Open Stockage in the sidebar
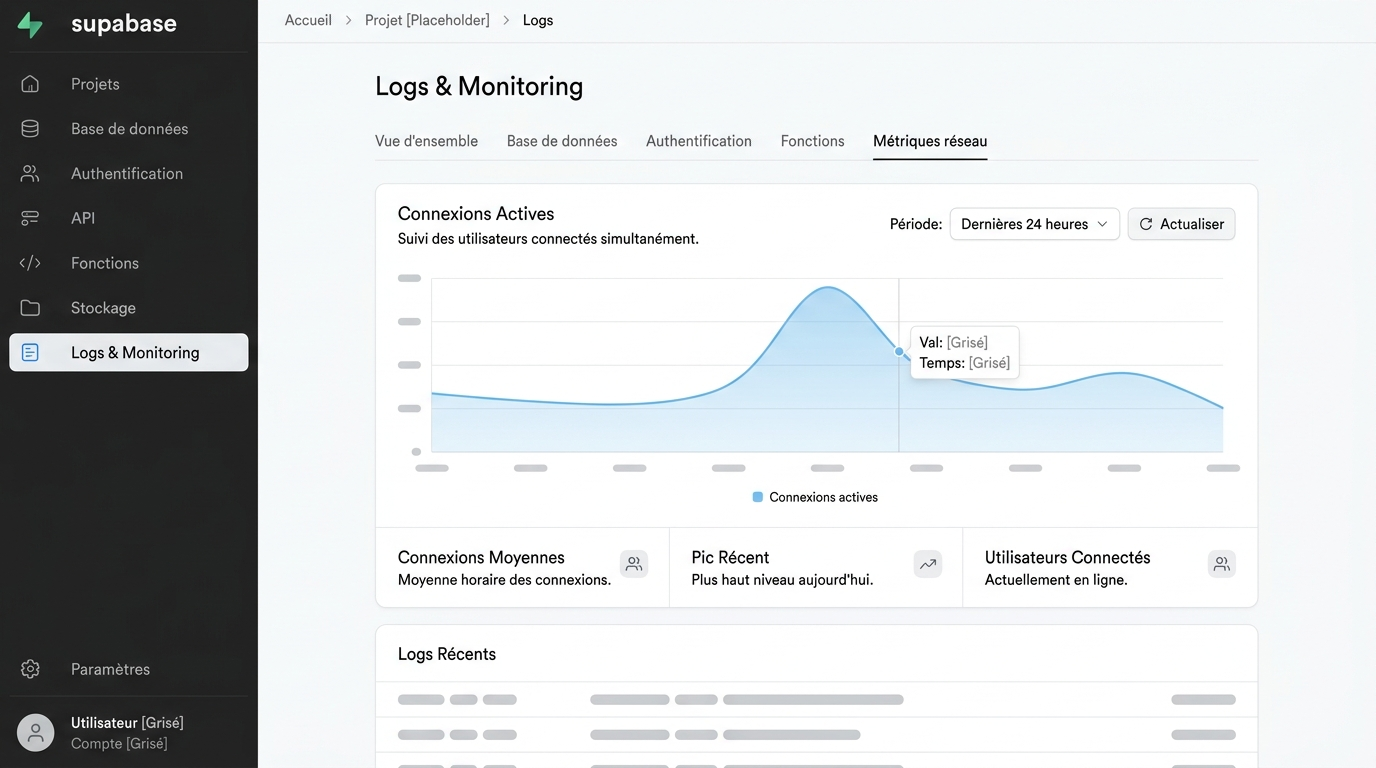This screenshot has height=768, width=1376. point(129,308)
